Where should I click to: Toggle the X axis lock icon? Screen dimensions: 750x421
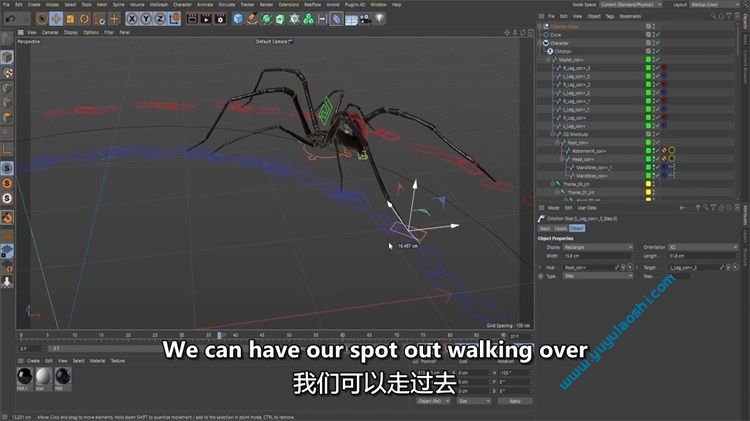[133, 18]
